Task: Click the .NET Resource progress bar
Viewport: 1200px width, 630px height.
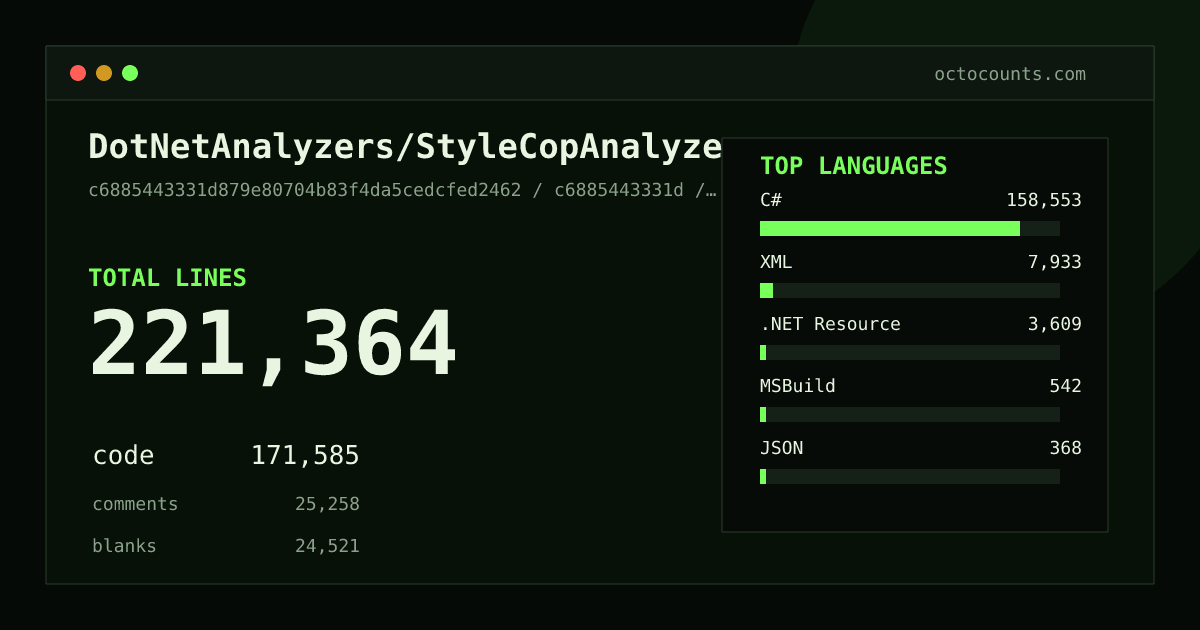Action: [910, 352]
